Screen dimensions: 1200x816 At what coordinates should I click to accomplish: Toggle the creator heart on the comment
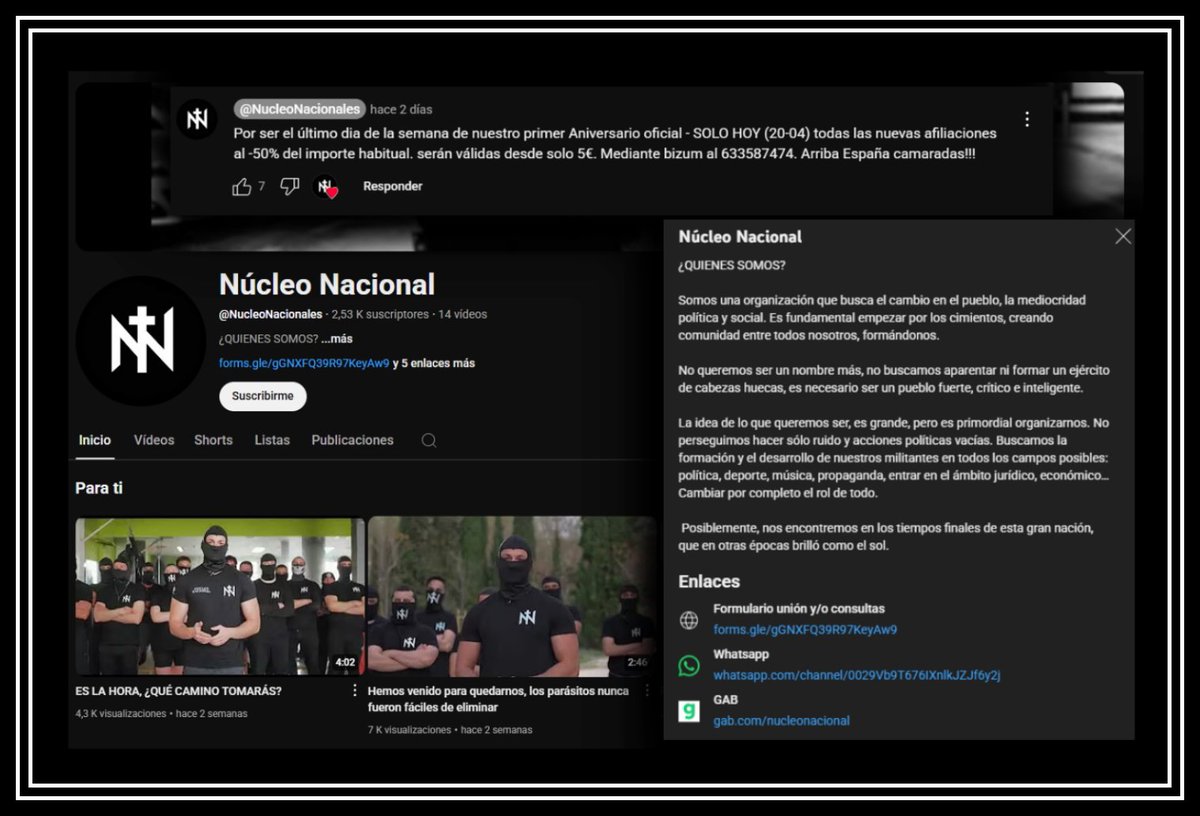[324, 186]
